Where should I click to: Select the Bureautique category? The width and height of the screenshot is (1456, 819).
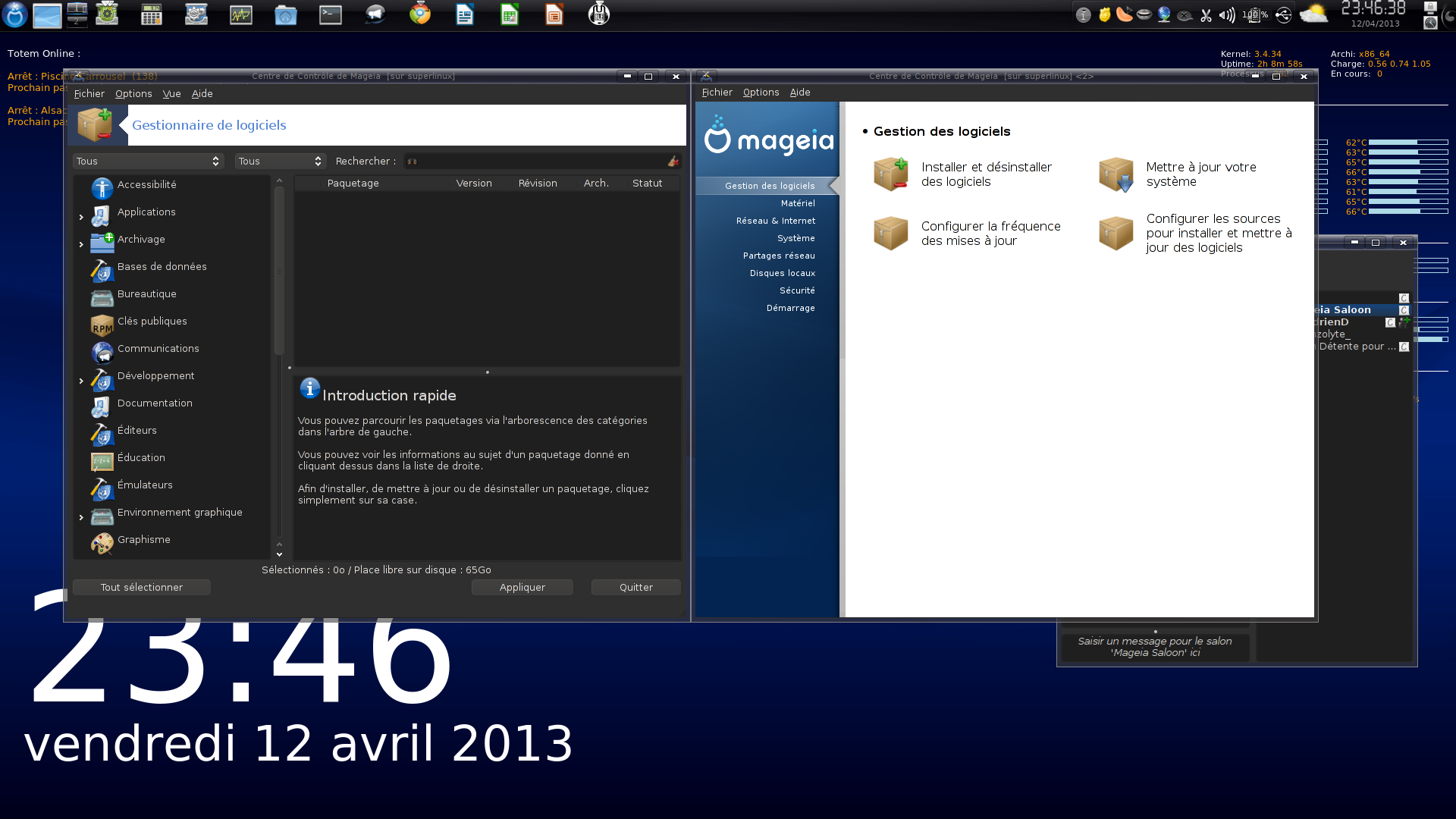pos(146,294)
